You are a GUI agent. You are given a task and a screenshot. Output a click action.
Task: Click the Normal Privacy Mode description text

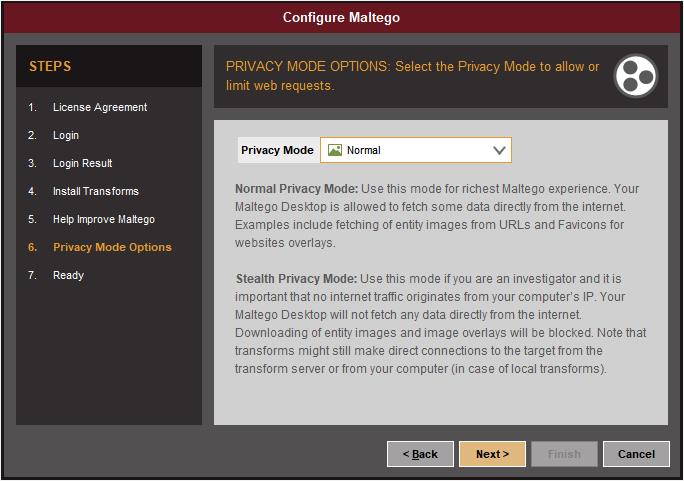437,215
